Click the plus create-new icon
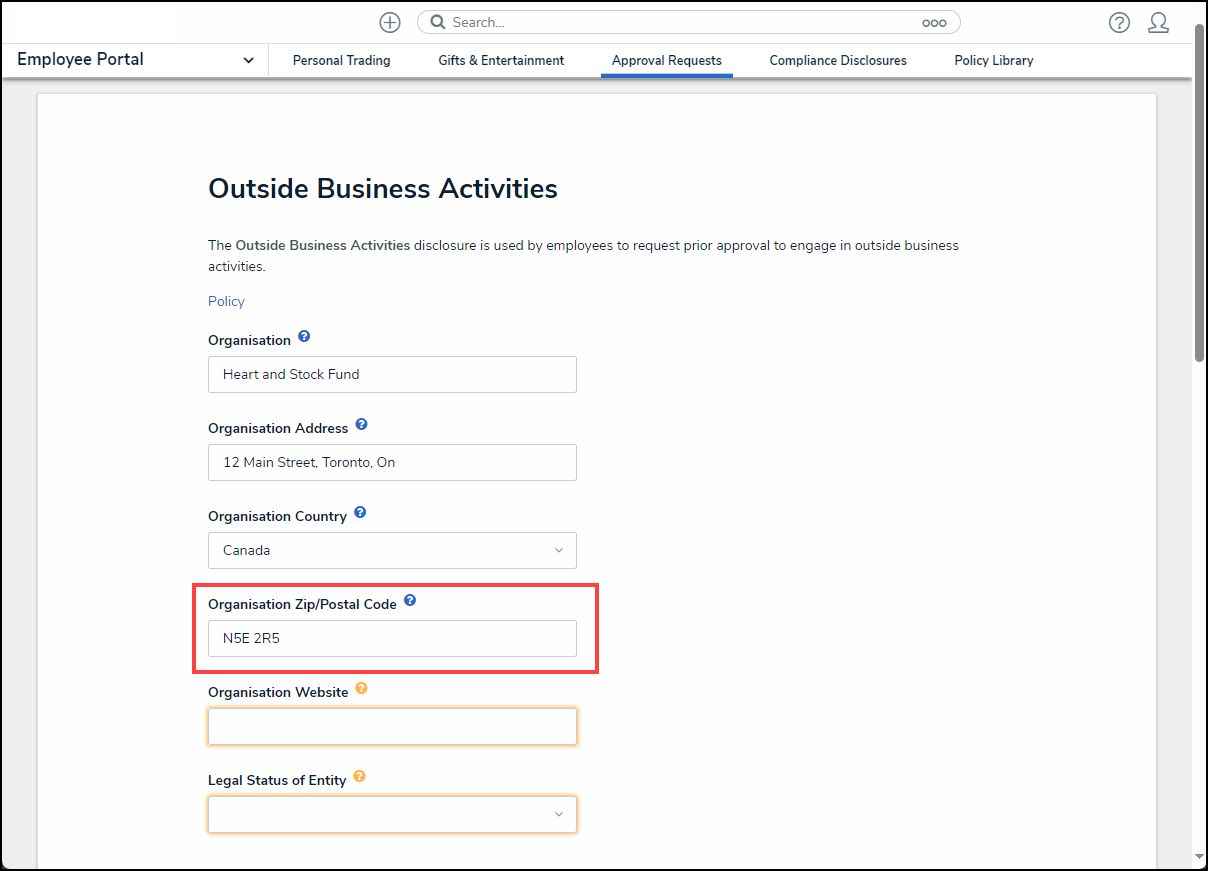The height and width of the screenshot is (871, 1208). [x=390, y=22]
